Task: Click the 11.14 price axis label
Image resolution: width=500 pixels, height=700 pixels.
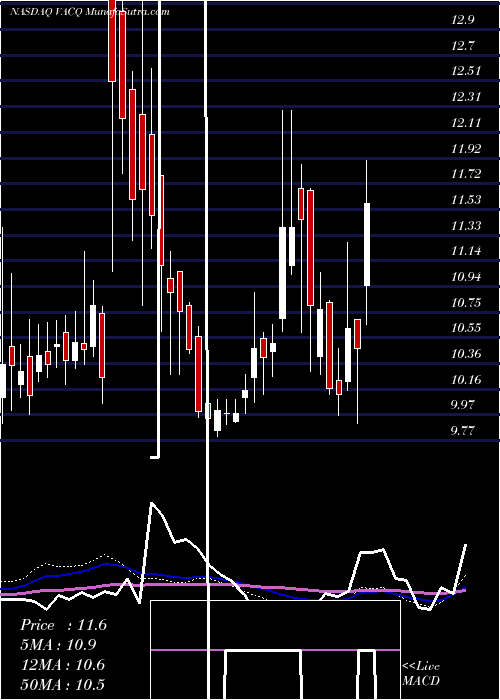Action: (466, 251)
